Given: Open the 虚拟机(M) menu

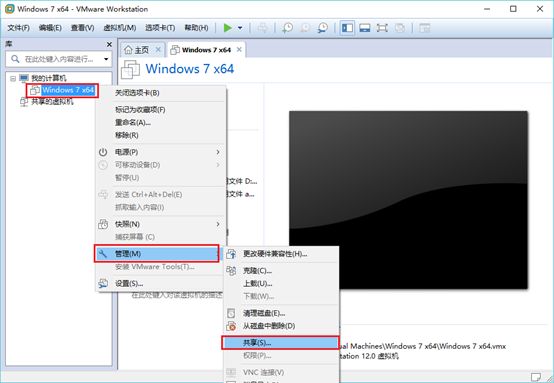Looking at the screenshot, I should point(120,28).
